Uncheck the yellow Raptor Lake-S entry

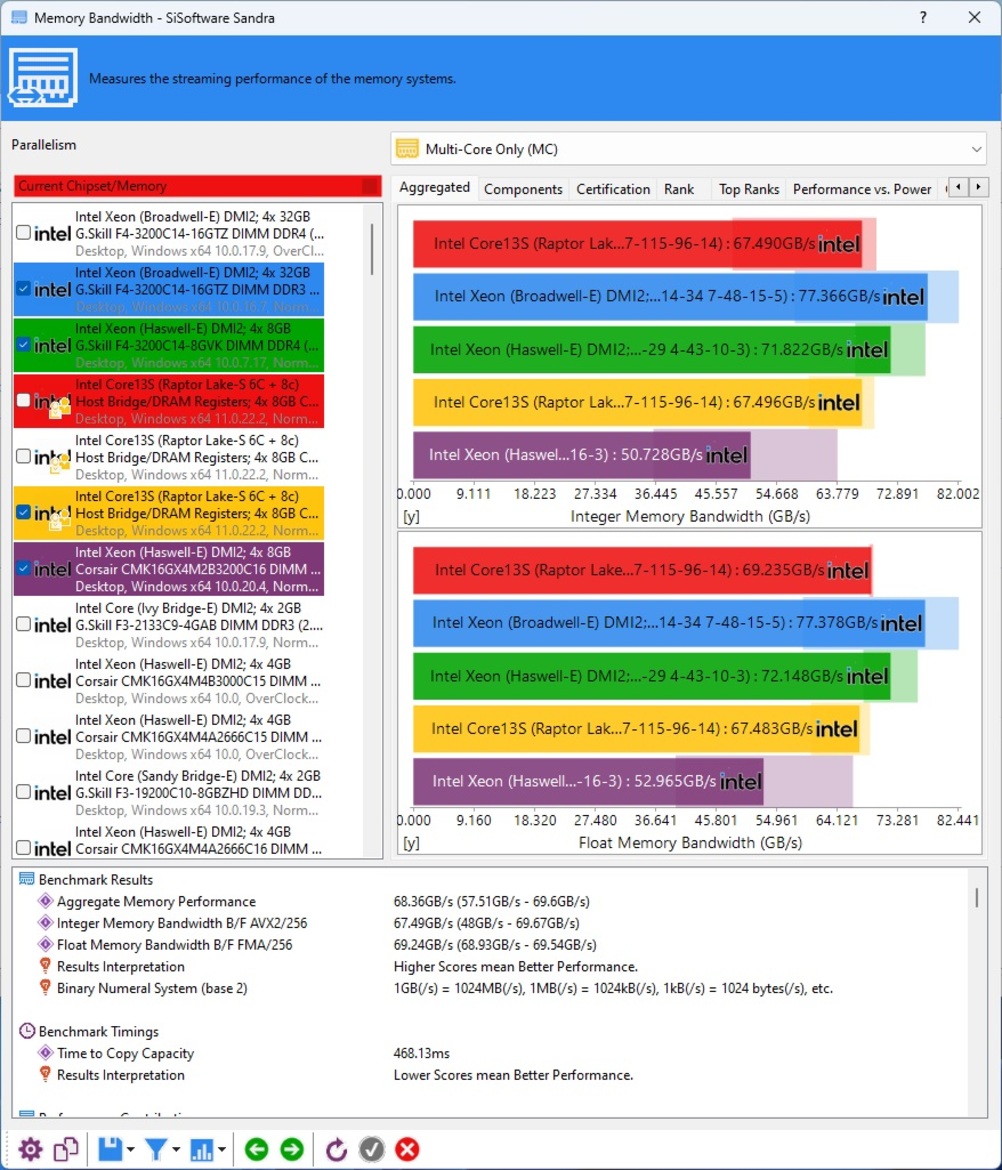(x=23, y=512)
